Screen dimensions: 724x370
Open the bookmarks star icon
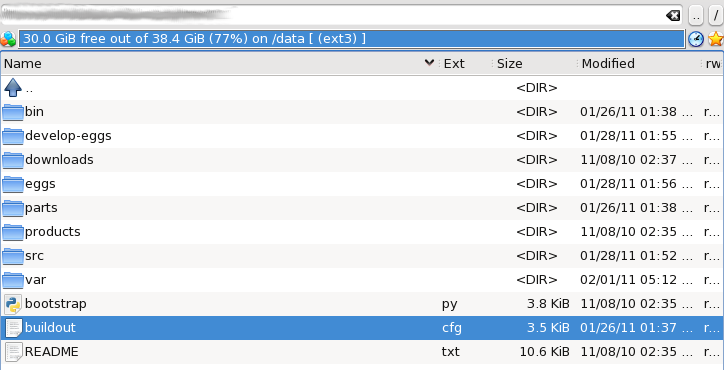[716, 39]
